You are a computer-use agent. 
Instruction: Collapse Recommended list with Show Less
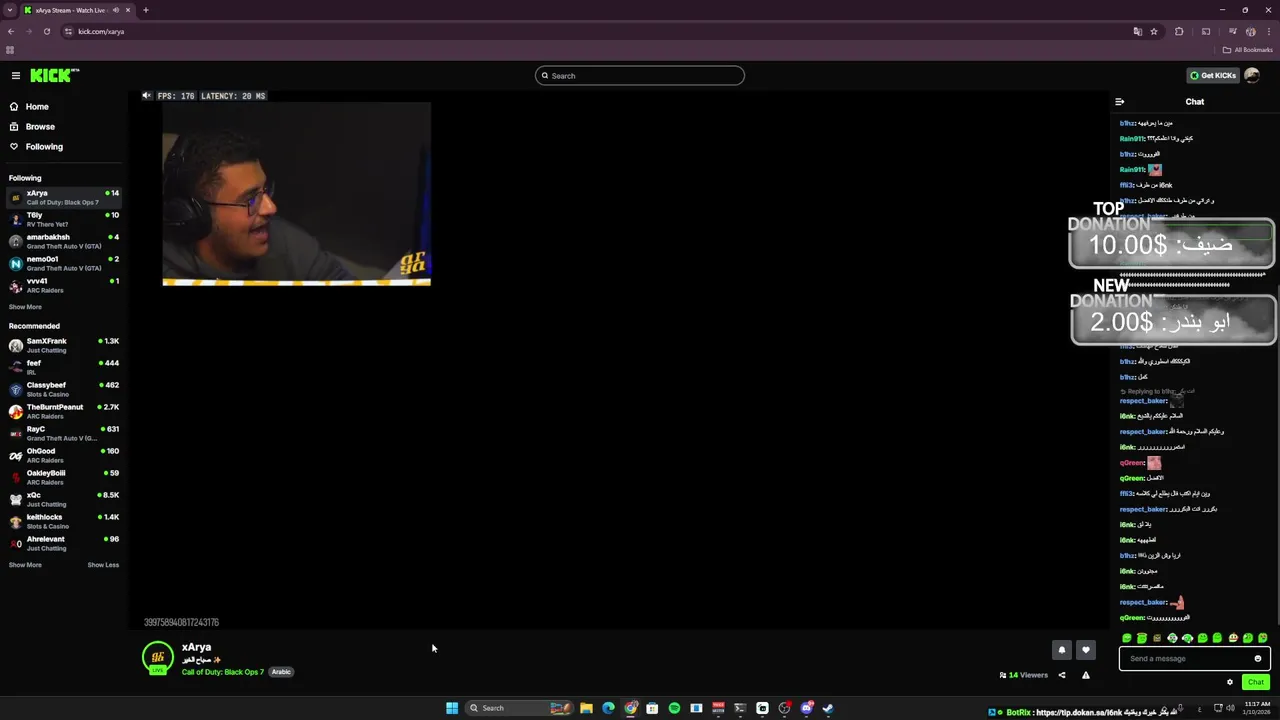pyautogui.click(x=103, y=565)
